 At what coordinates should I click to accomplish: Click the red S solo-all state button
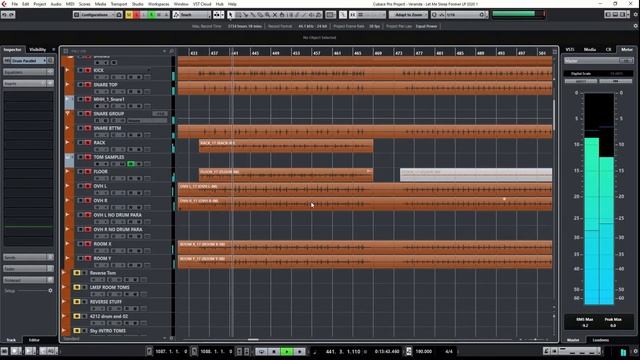(137, 15)
